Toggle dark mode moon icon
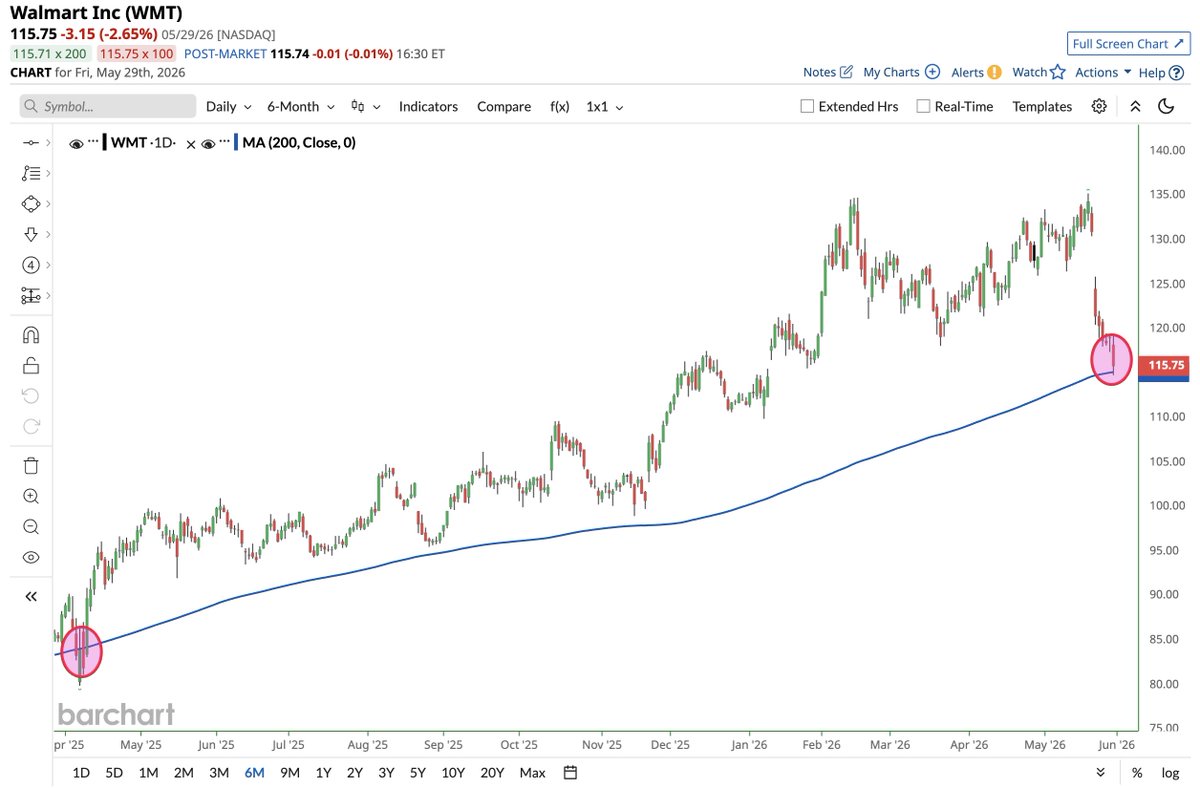Viewport: 1200px width, 788px height. click(1166, 106)
